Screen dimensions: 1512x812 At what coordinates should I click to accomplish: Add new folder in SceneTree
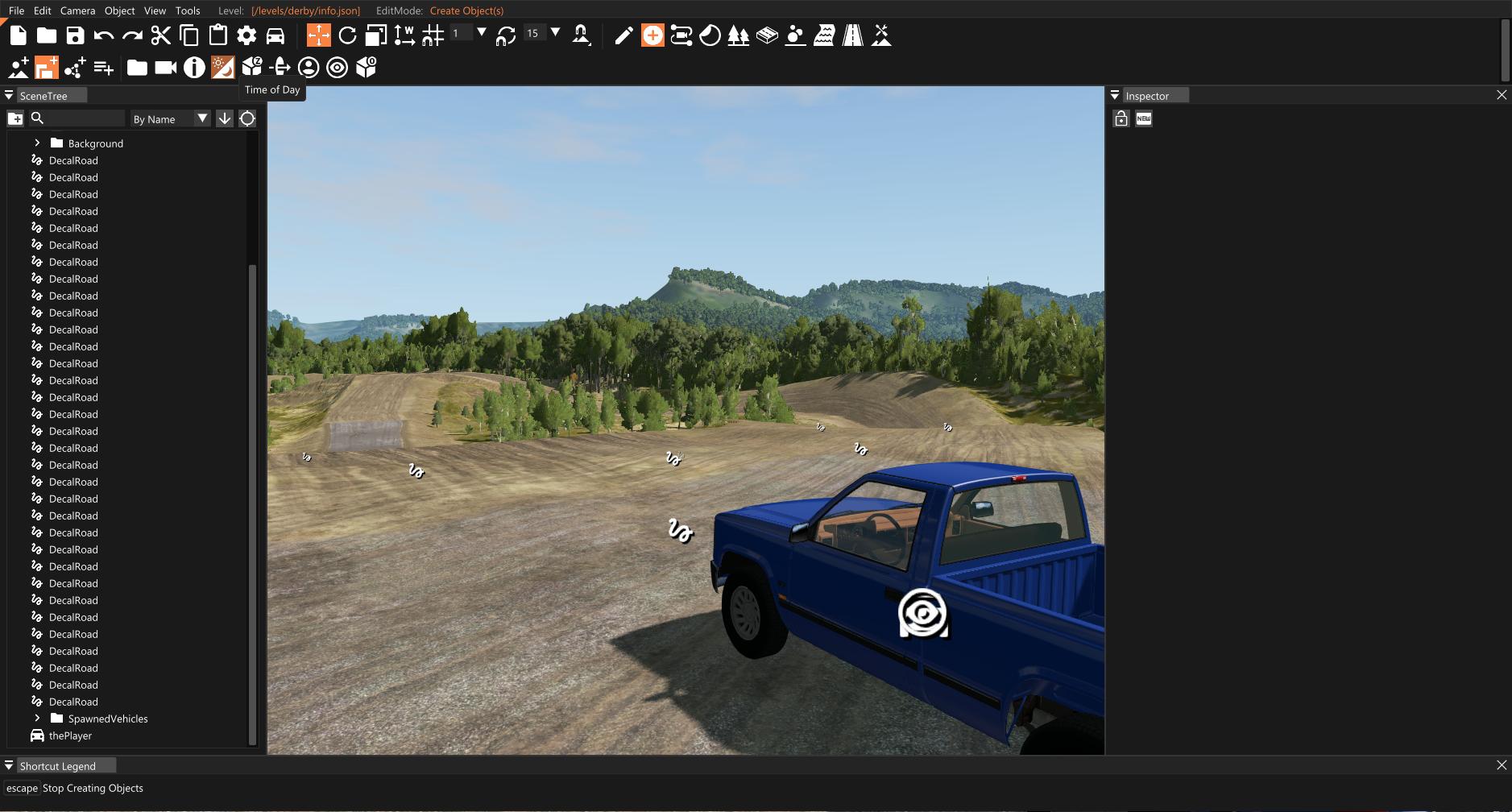pyautogui.click(x=15, y=118)
